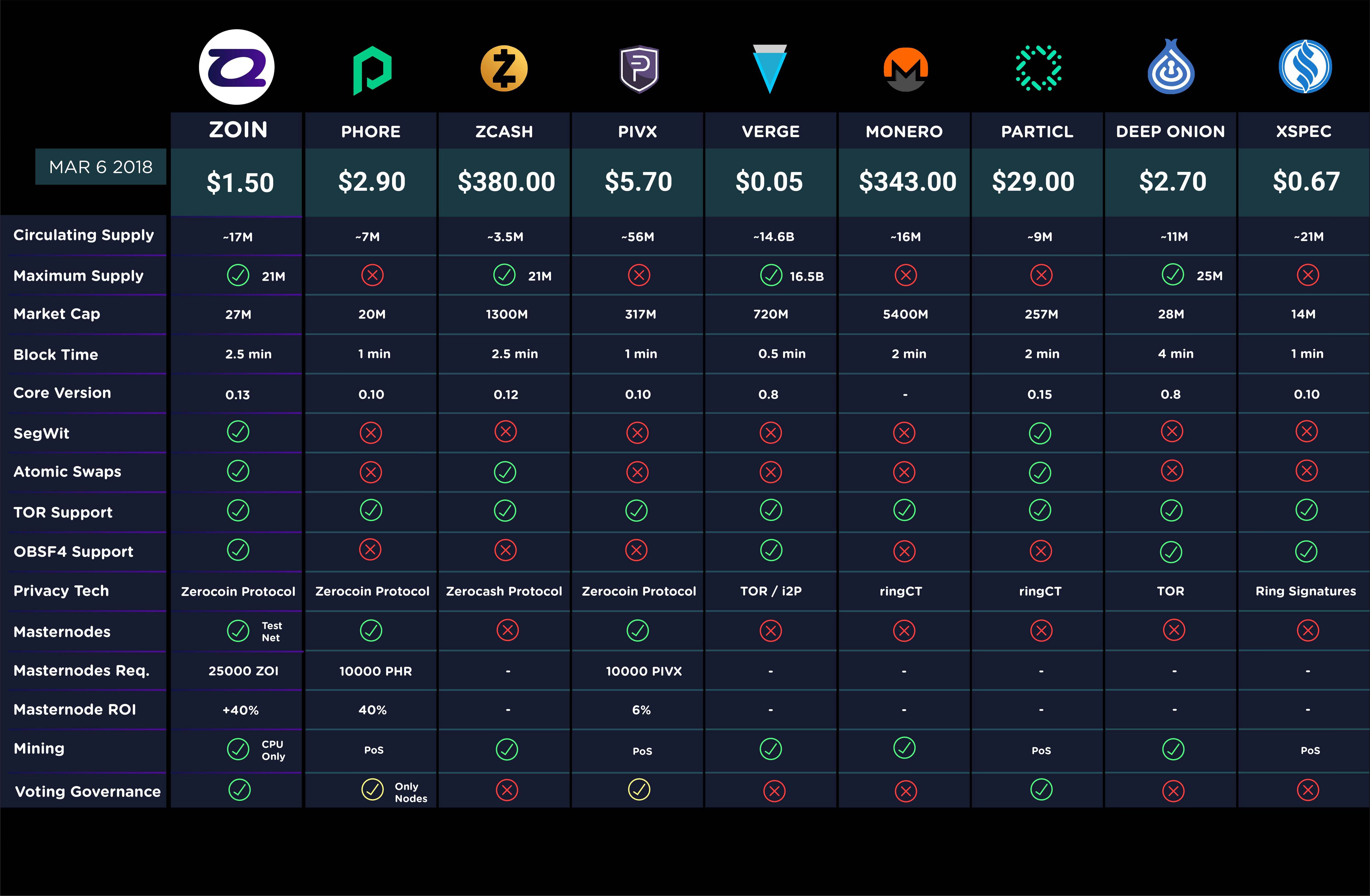The width and height of the screenshot is (1370, 896).
Task: Click ZOIN Masternodes green check
Action: (x=238, y=631)
